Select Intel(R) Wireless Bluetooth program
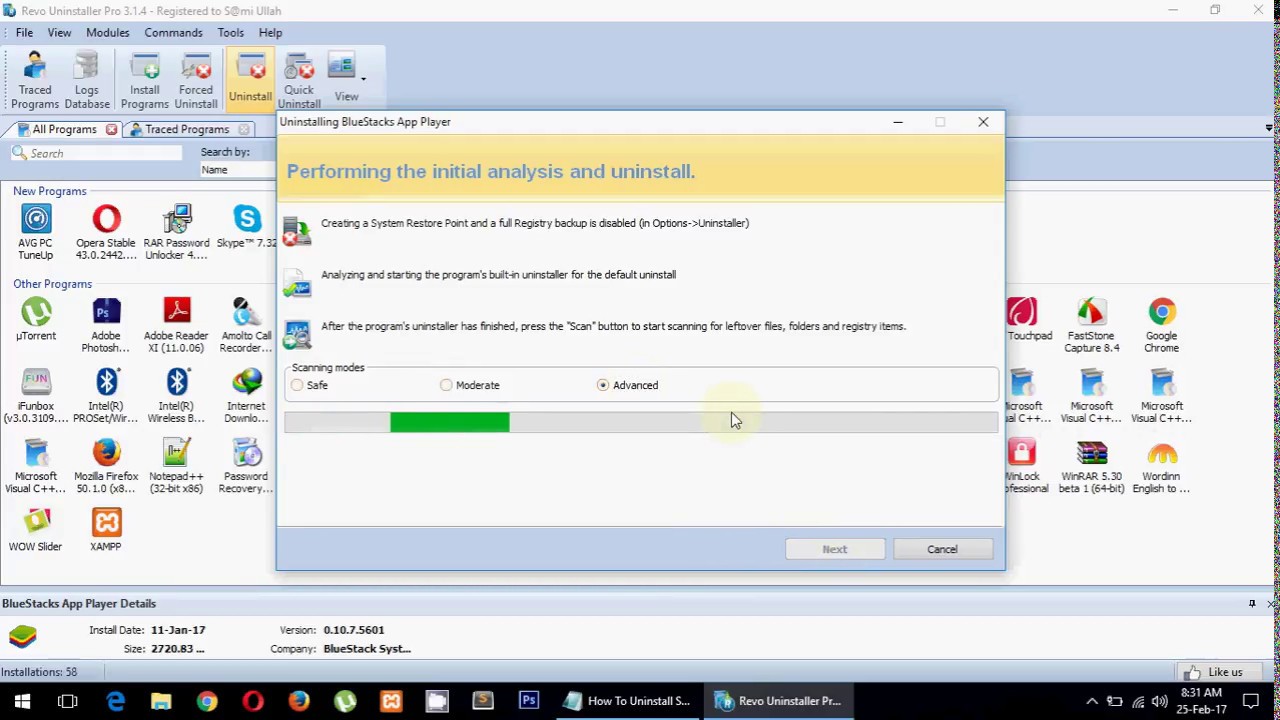 [x=176, y=395]
